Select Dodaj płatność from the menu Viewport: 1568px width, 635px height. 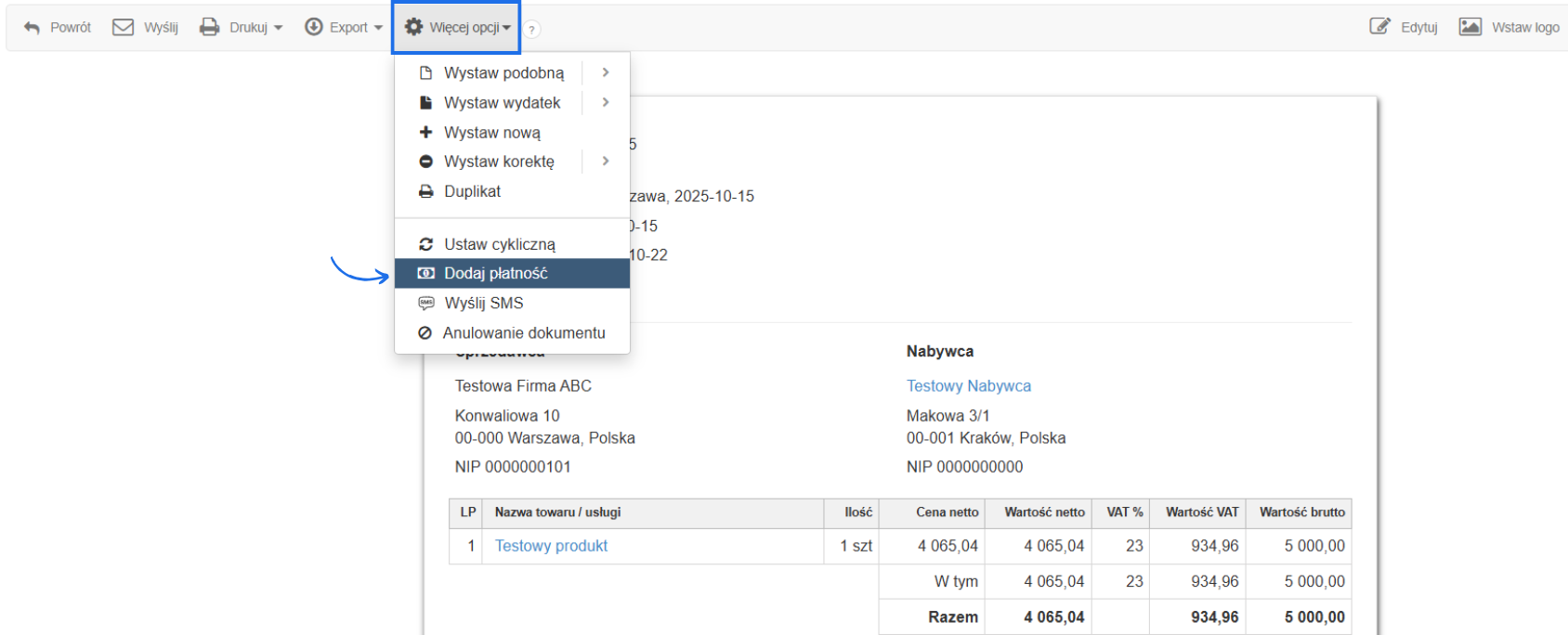(x=495, y=274)
